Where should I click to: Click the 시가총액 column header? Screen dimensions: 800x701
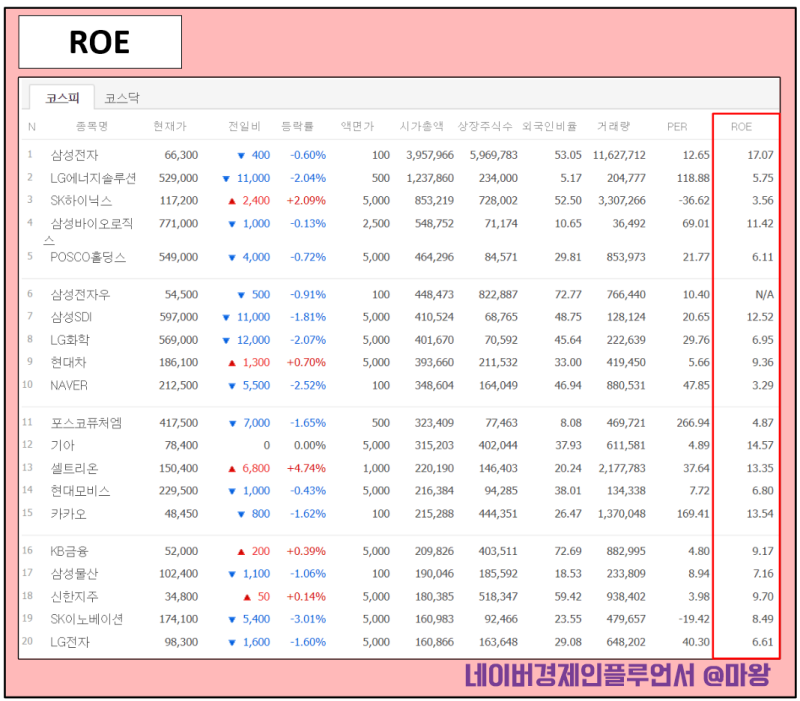point(421,126)
